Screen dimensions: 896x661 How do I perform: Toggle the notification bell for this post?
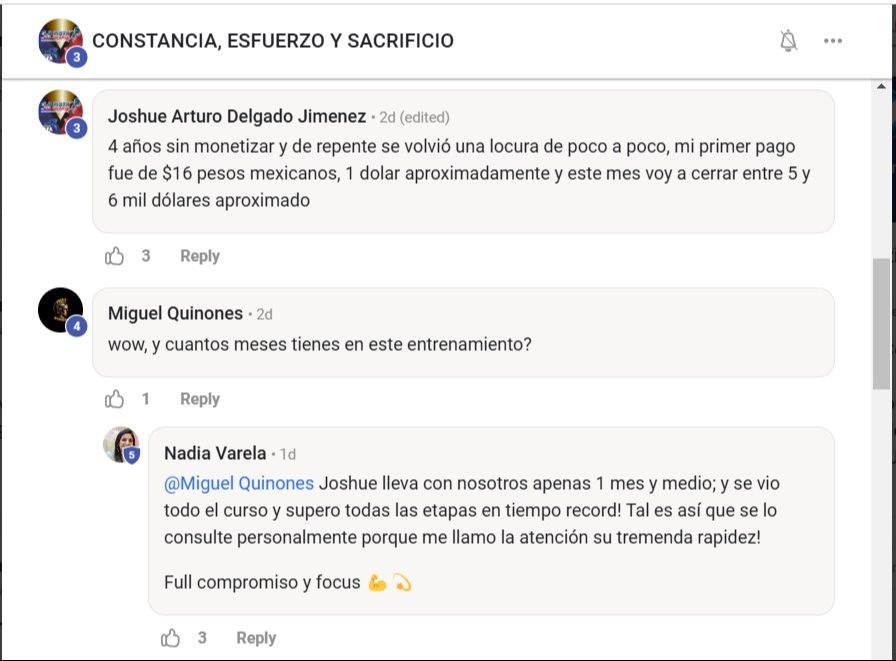pos(789,41)
